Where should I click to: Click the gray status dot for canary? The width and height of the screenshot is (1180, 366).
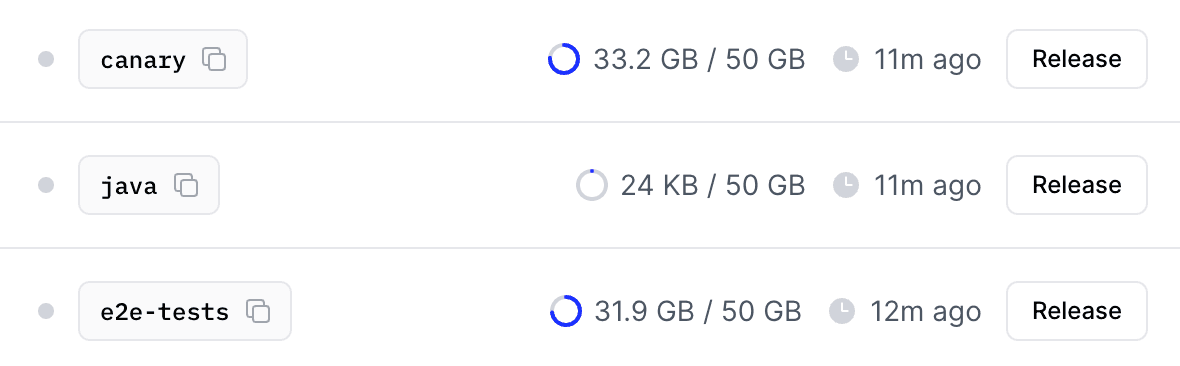(x=46, y=59)
